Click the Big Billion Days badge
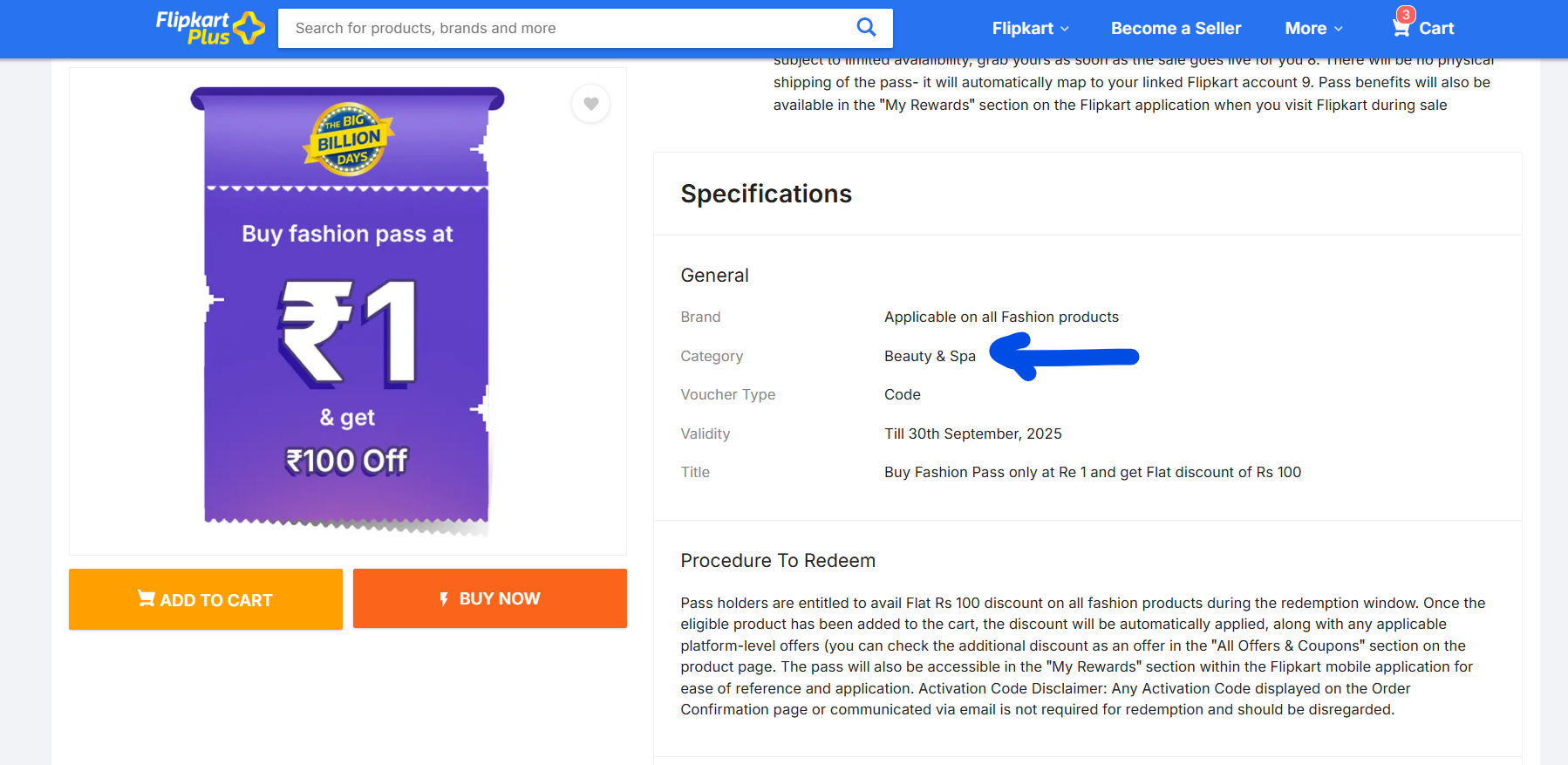 [x=349, y=140]
